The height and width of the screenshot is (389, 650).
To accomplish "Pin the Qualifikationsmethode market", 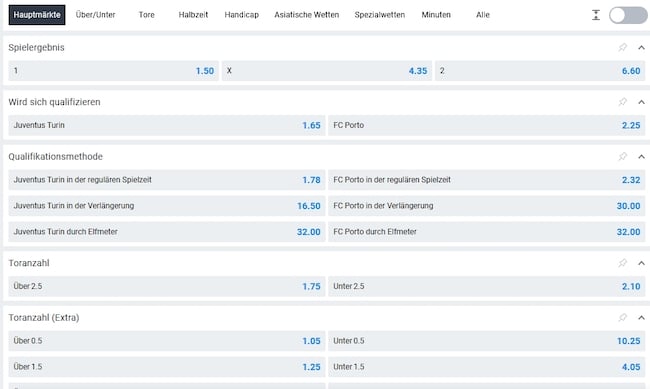I will click(622, 157).
